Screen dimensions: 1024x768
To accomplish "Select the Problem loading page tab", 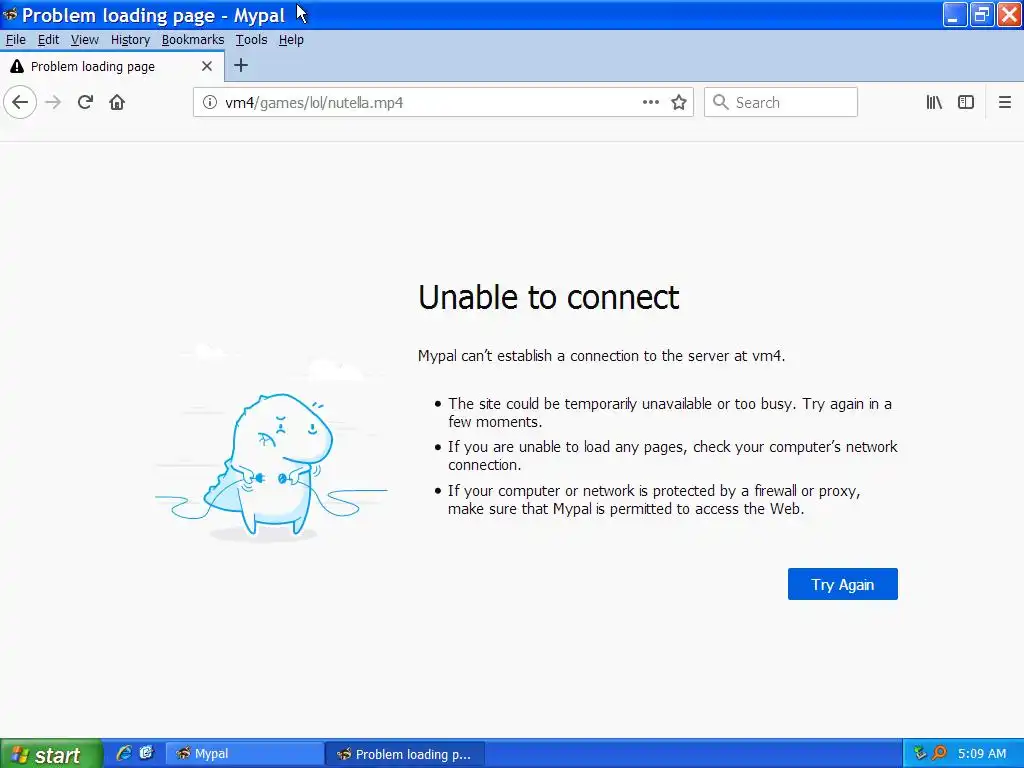I will click(112, 66).
